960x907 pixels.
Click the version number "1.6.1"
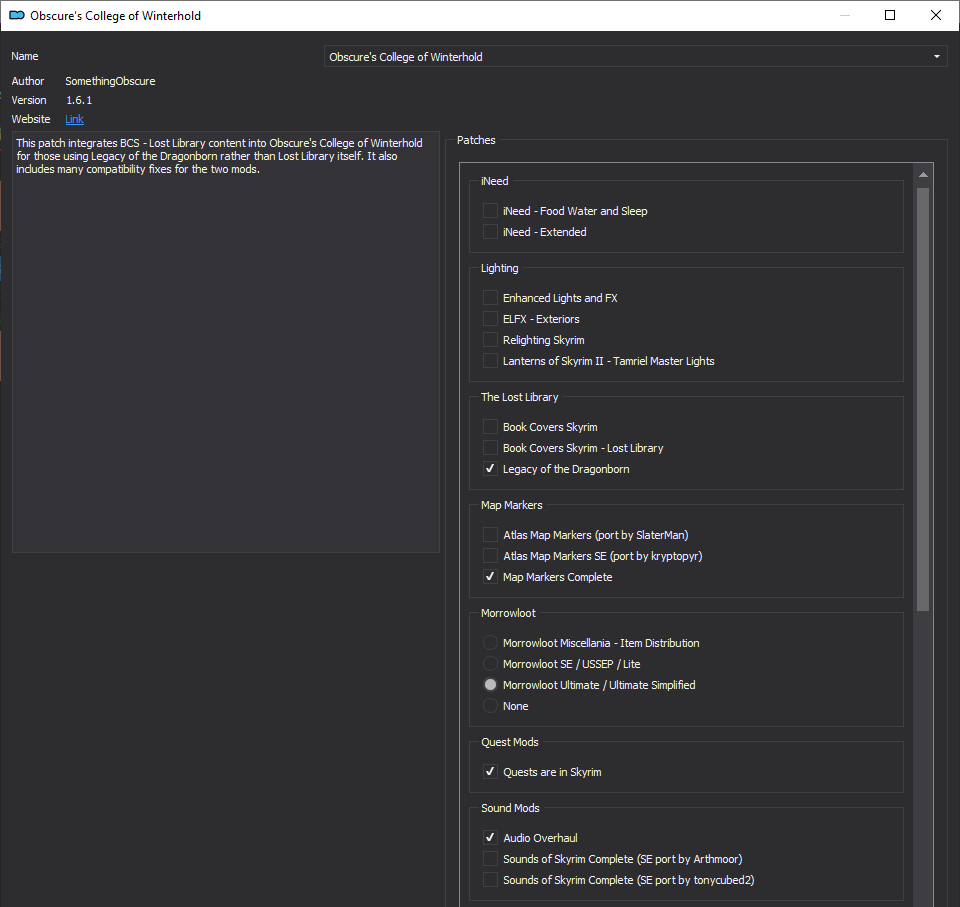pos(79,100)
